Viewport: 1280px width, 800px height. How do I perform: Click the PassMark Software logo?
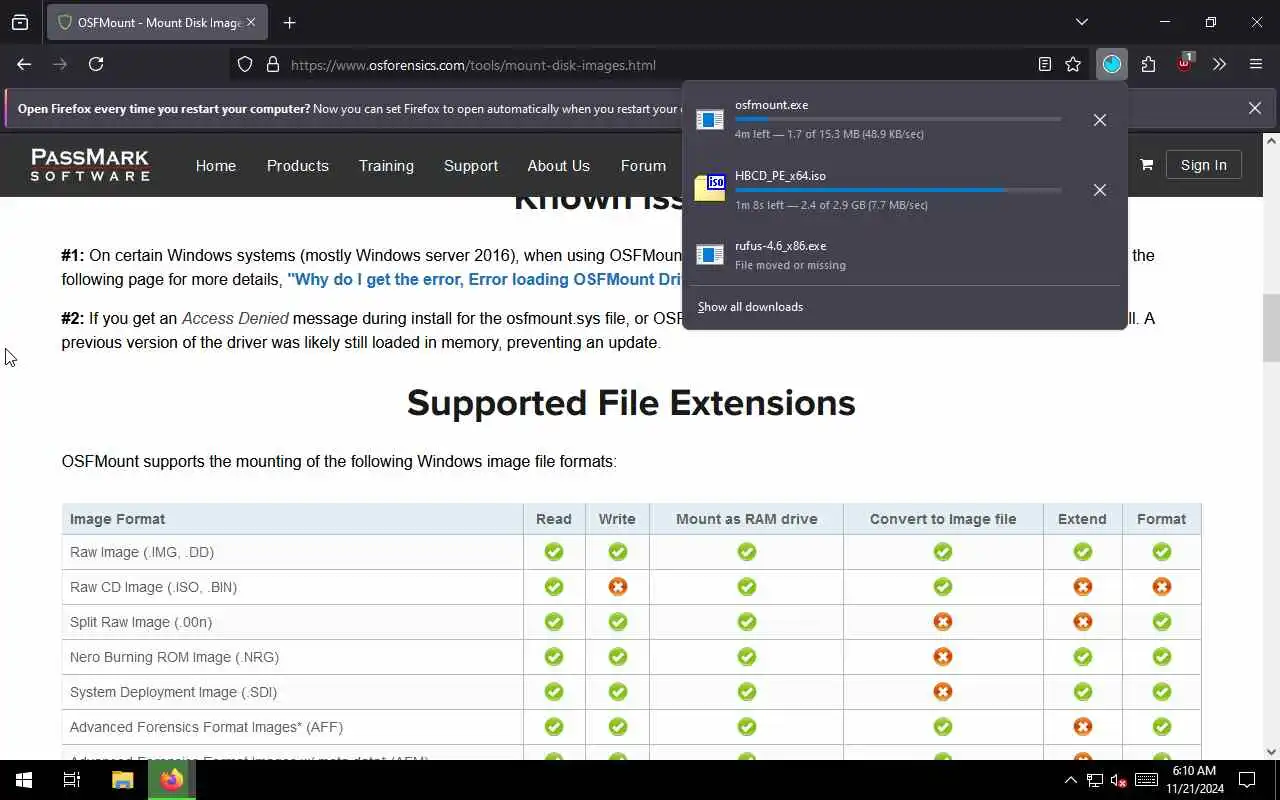[90, 165]
